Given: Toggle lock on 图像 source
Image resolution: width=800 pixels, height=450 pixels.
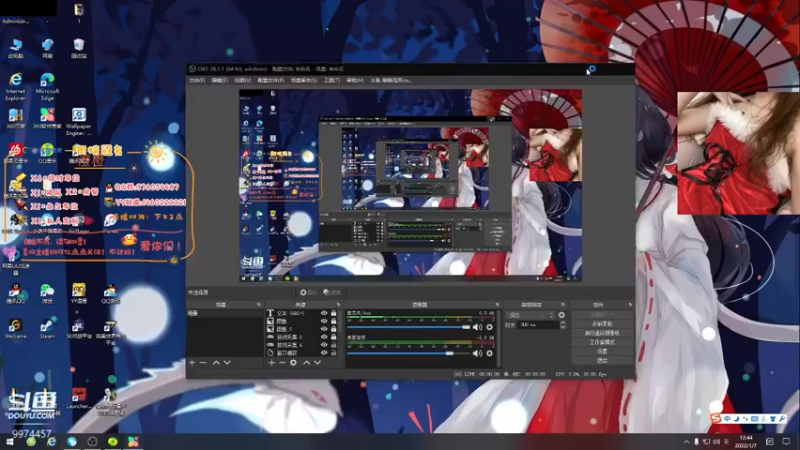Looking at the screenshot, I should tap(334, 321).
